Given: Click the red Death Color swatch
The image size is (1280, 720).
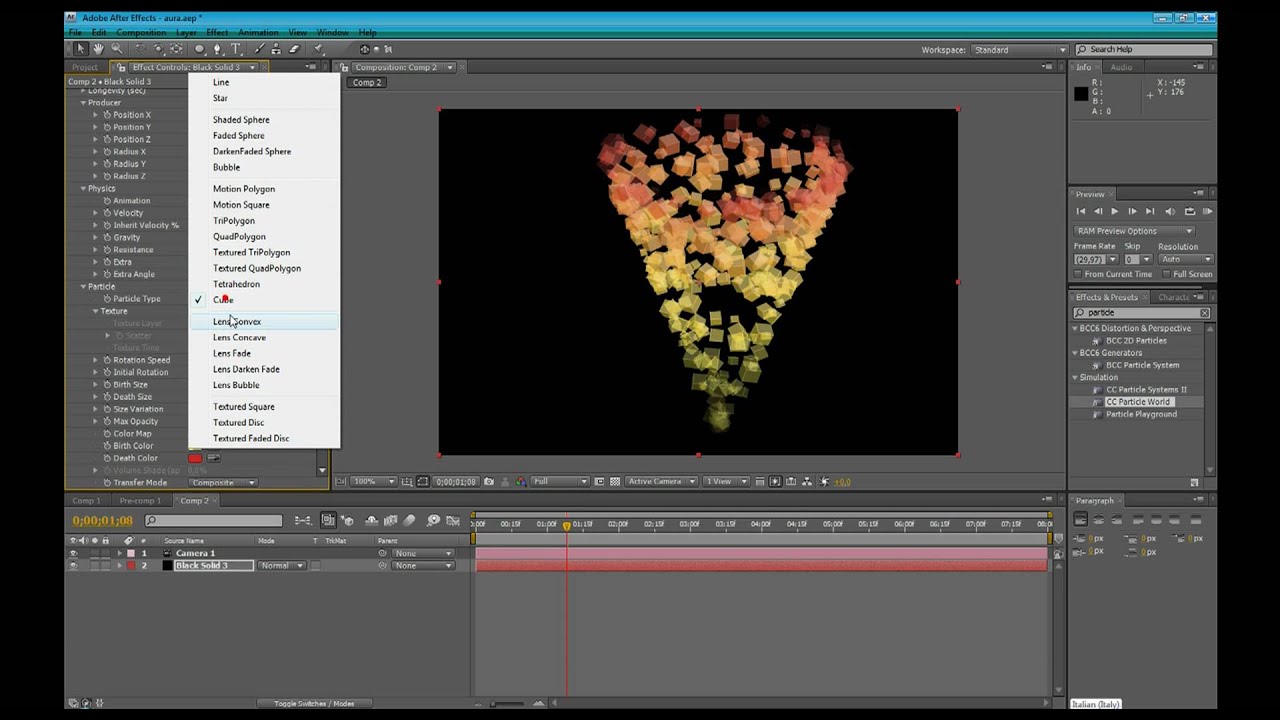Looking at the screenshot, I should point(195,458).
